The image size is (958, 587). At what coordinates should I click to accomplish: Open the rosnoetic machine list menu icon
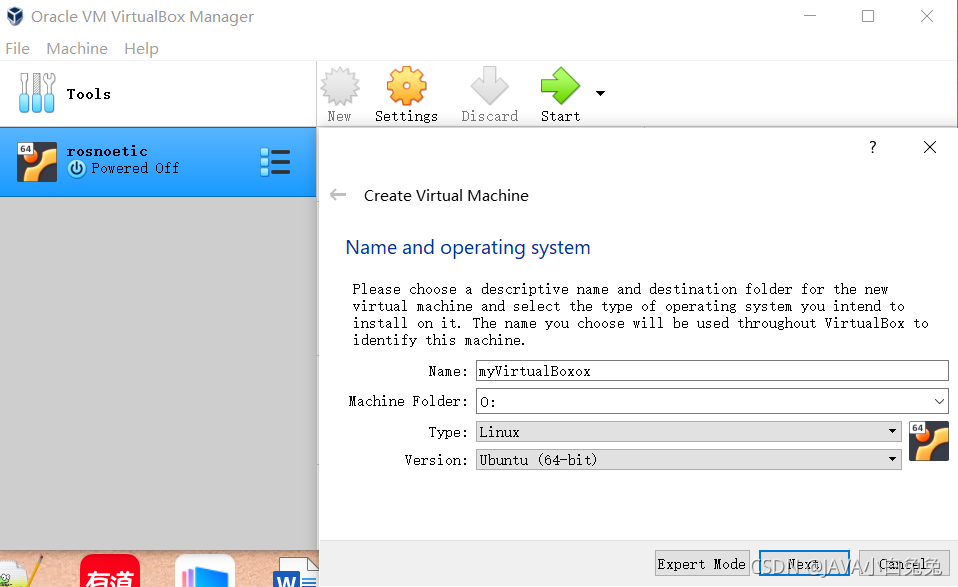pyautogui.click(x=275, y=162)
